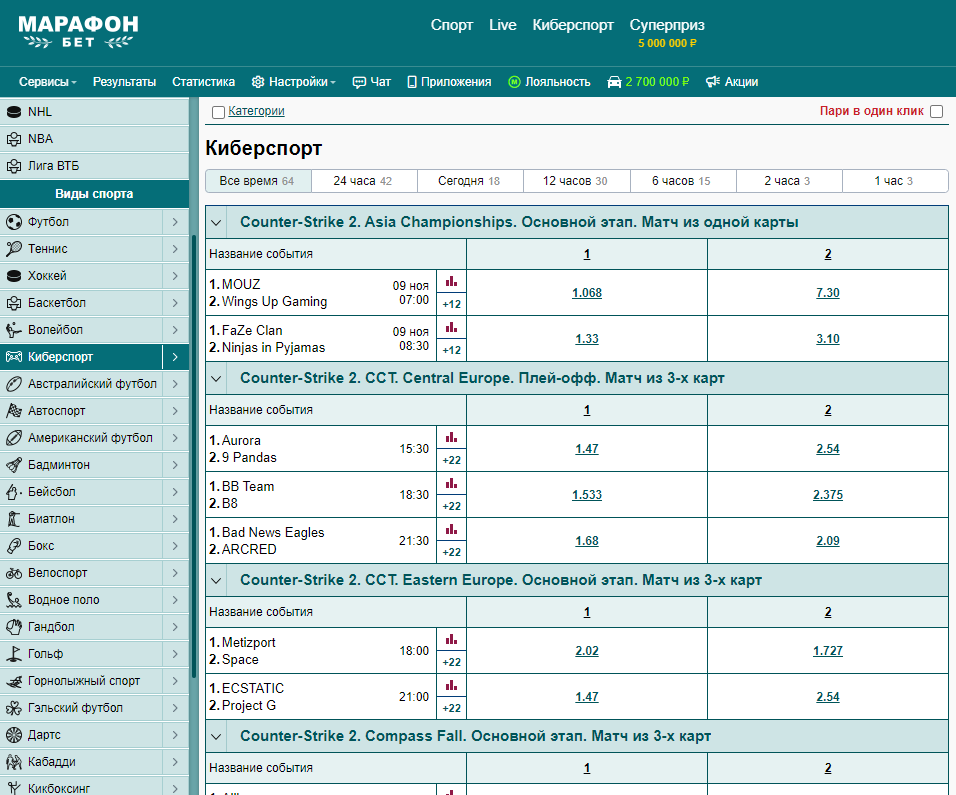Image resolution: width=956 pixels, height=795 pixels.
Task: Click the sidebar vertical scrollbar
Action: click(194, 457)
